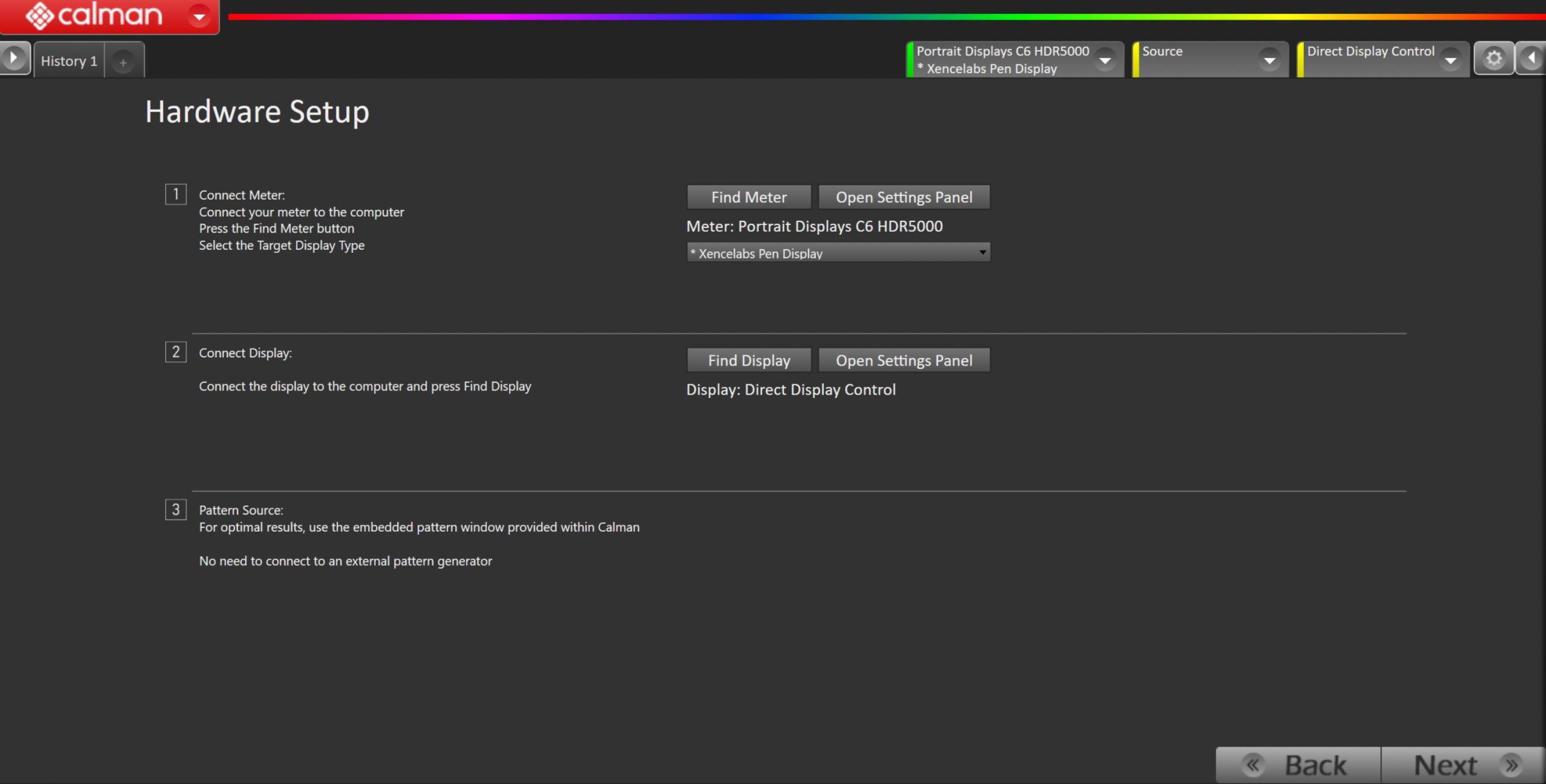Click the Find Meter button
This screenshot has height=784, width=1546.
pos(749,197)
